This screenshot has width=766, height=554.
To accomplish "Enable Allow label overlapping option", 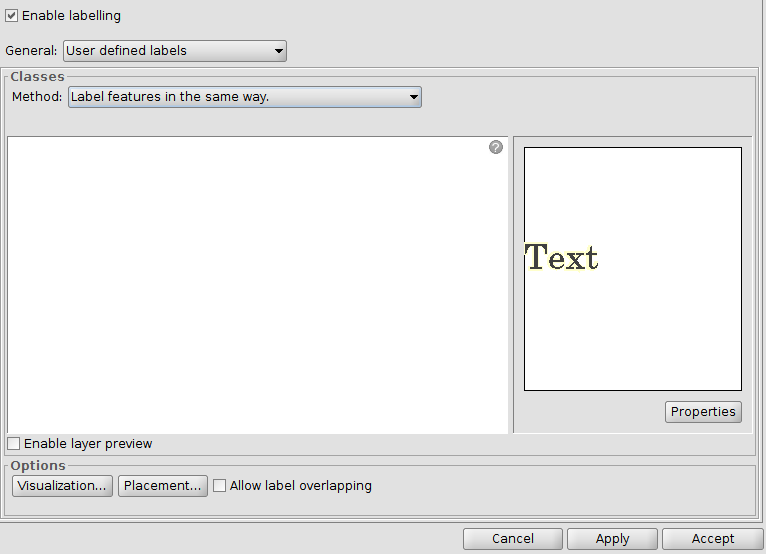I will click(x=220, y=486).
